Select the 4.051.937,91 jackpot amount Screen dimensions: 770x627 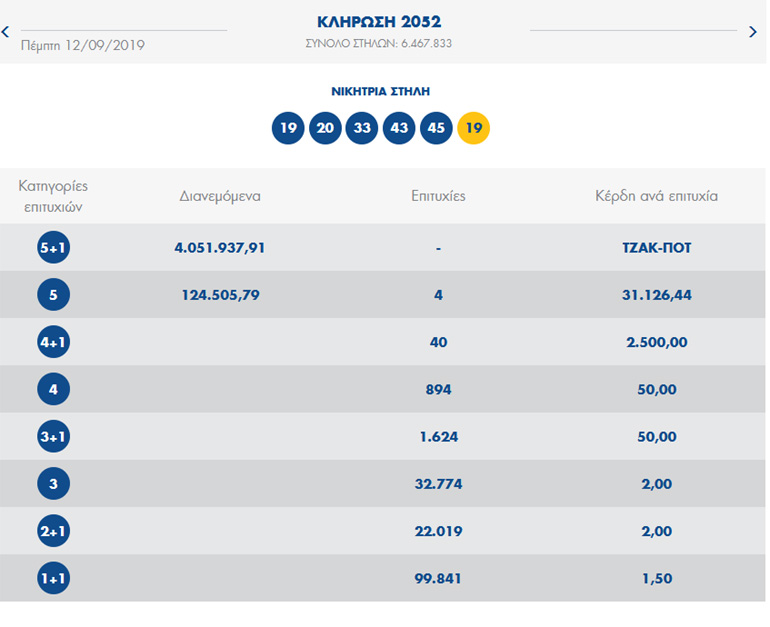click(219, 248)
